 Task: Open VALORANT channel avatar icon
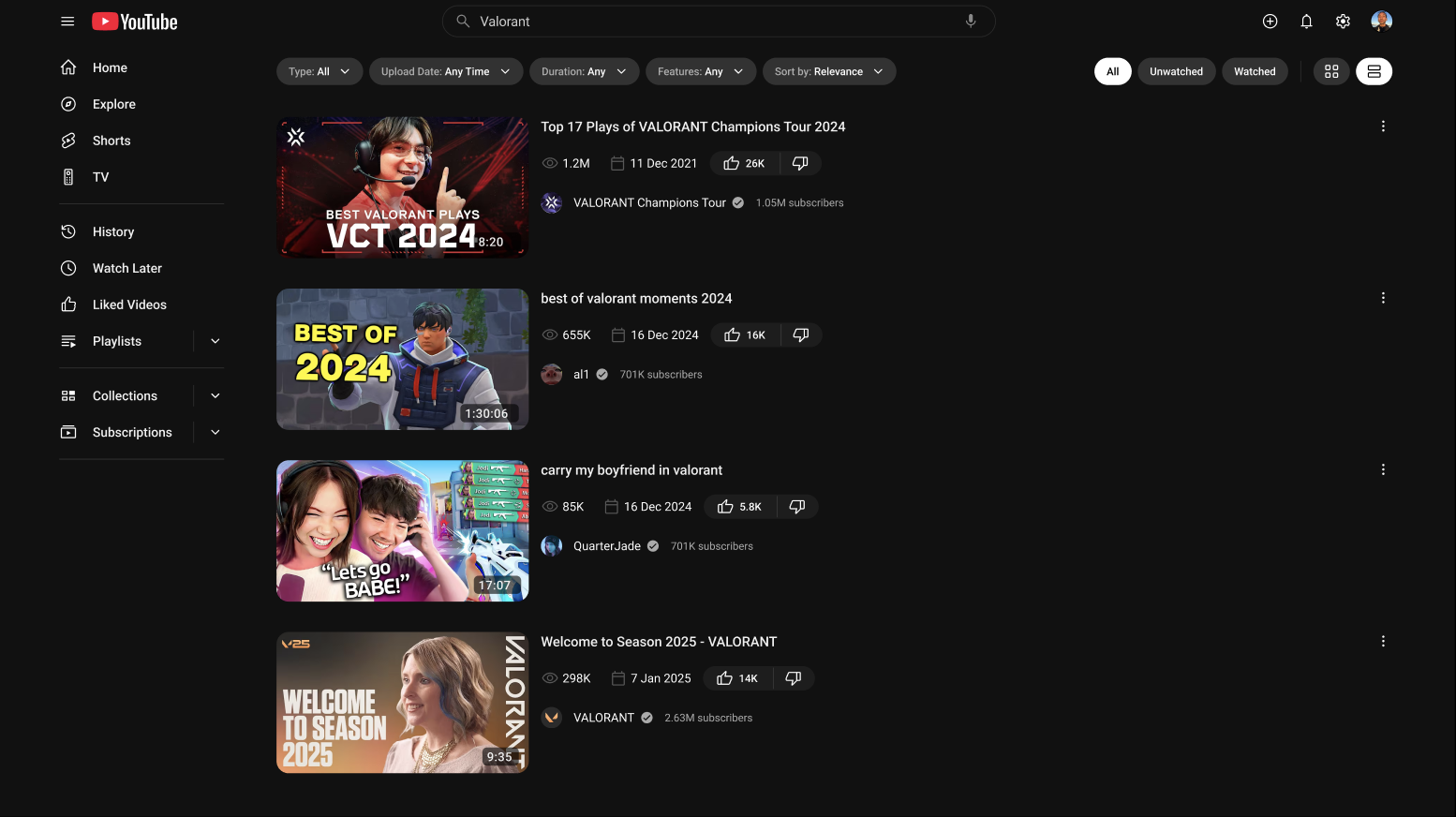coord(552,718)
